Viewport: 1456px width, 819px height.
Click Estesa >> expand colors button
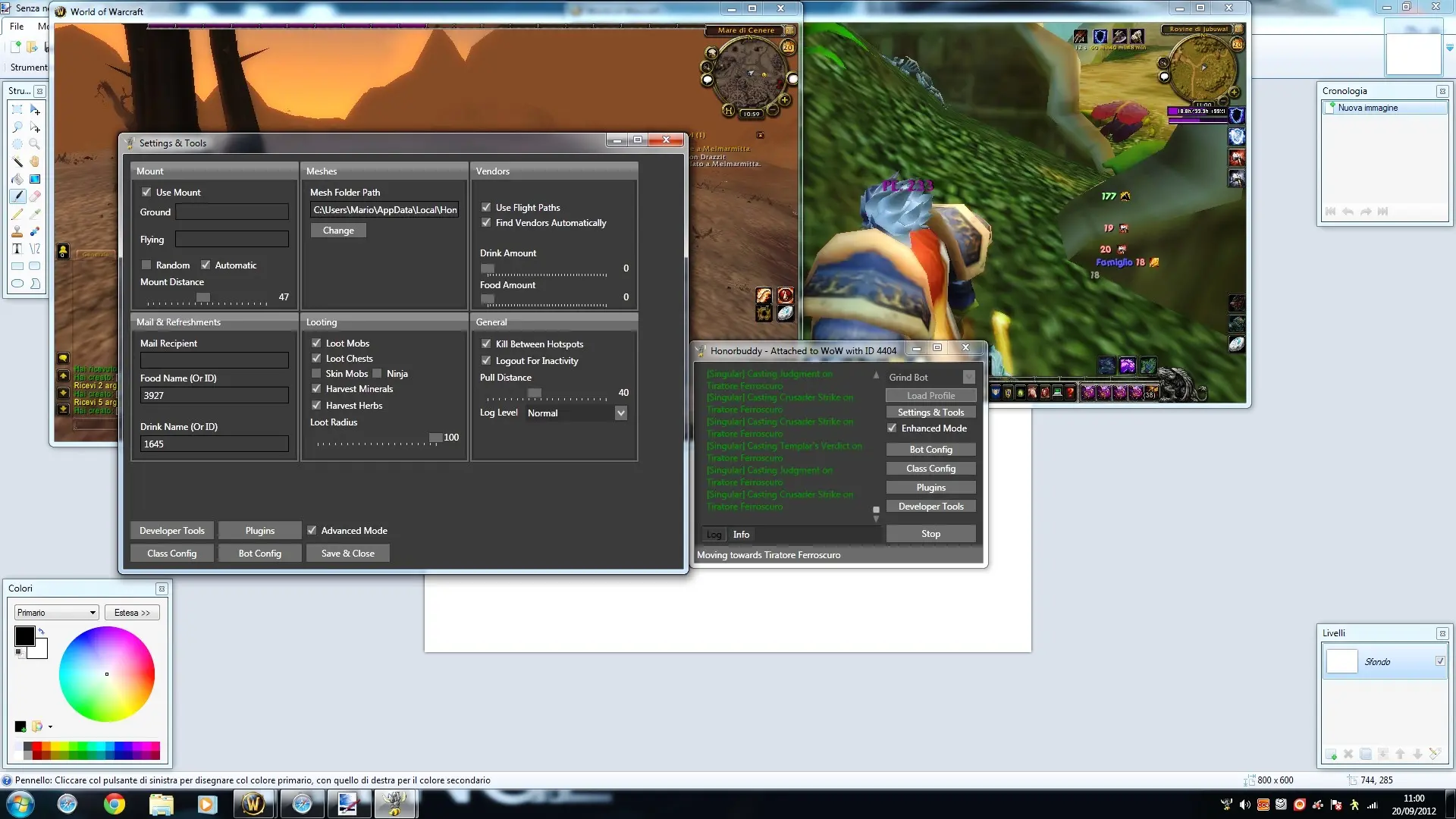pyautogui.click(x=132, y=612)
